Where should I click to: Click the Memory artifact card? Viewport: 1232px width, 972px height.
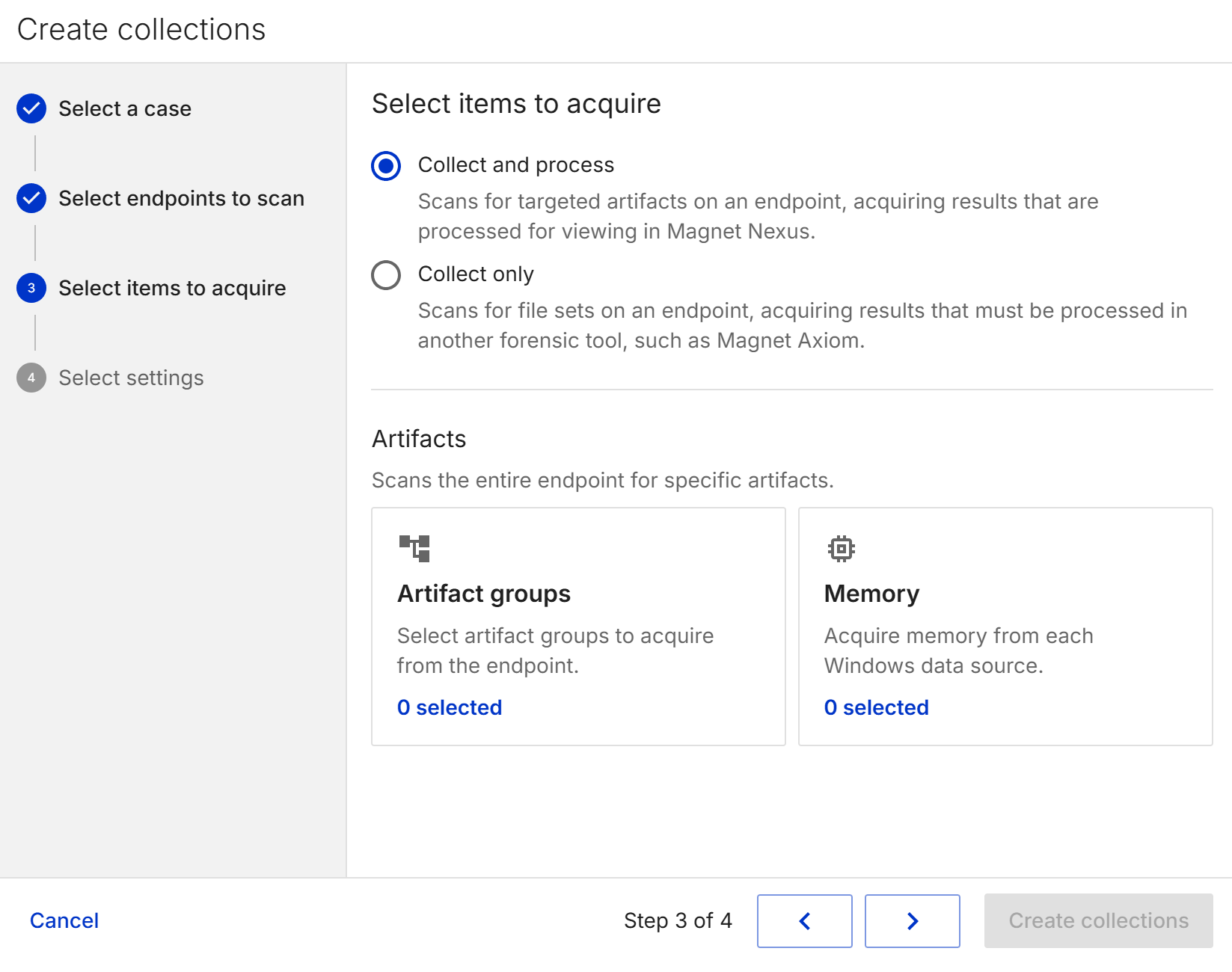click(x=1005, y=627)
